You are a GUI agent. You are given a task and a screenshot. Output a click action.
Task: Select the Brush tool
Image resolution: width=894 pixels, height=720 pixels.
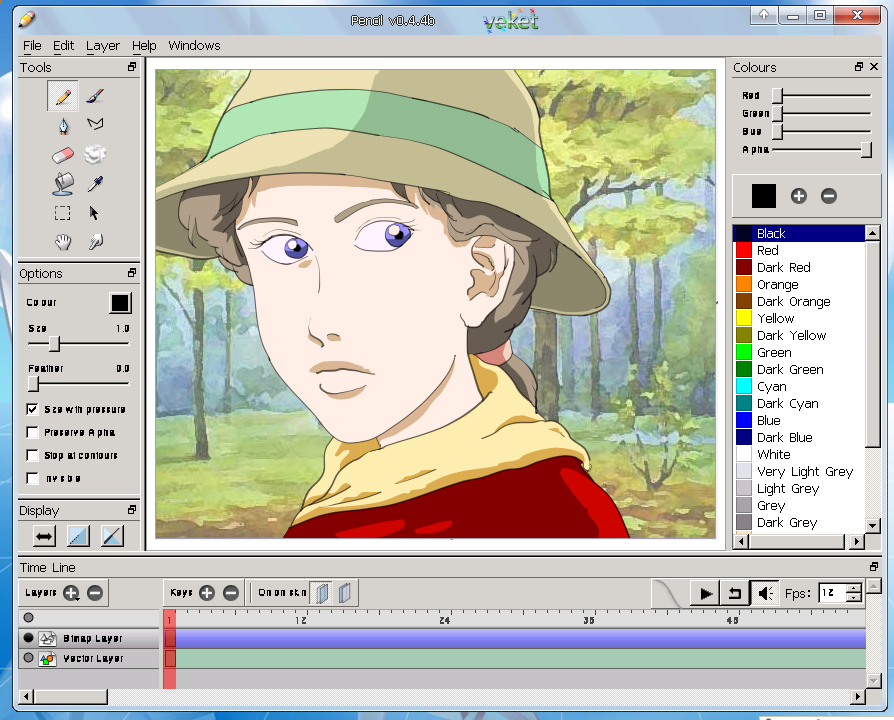(95, 96)
